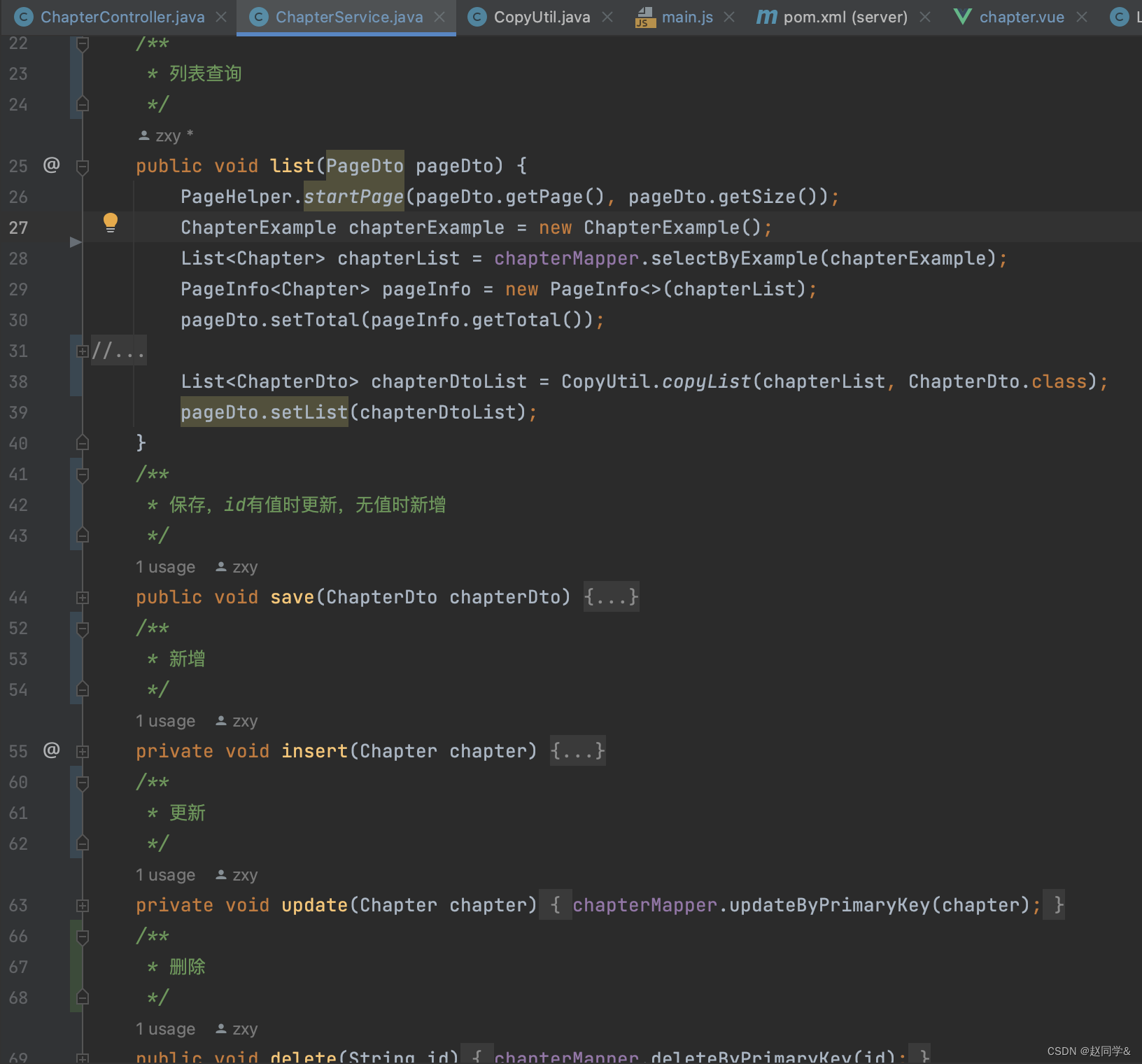The width and height of the screenshot is (1142, 1064).
Task: Click the save method name
Action: pyautogui.click(x=292, y=597)
